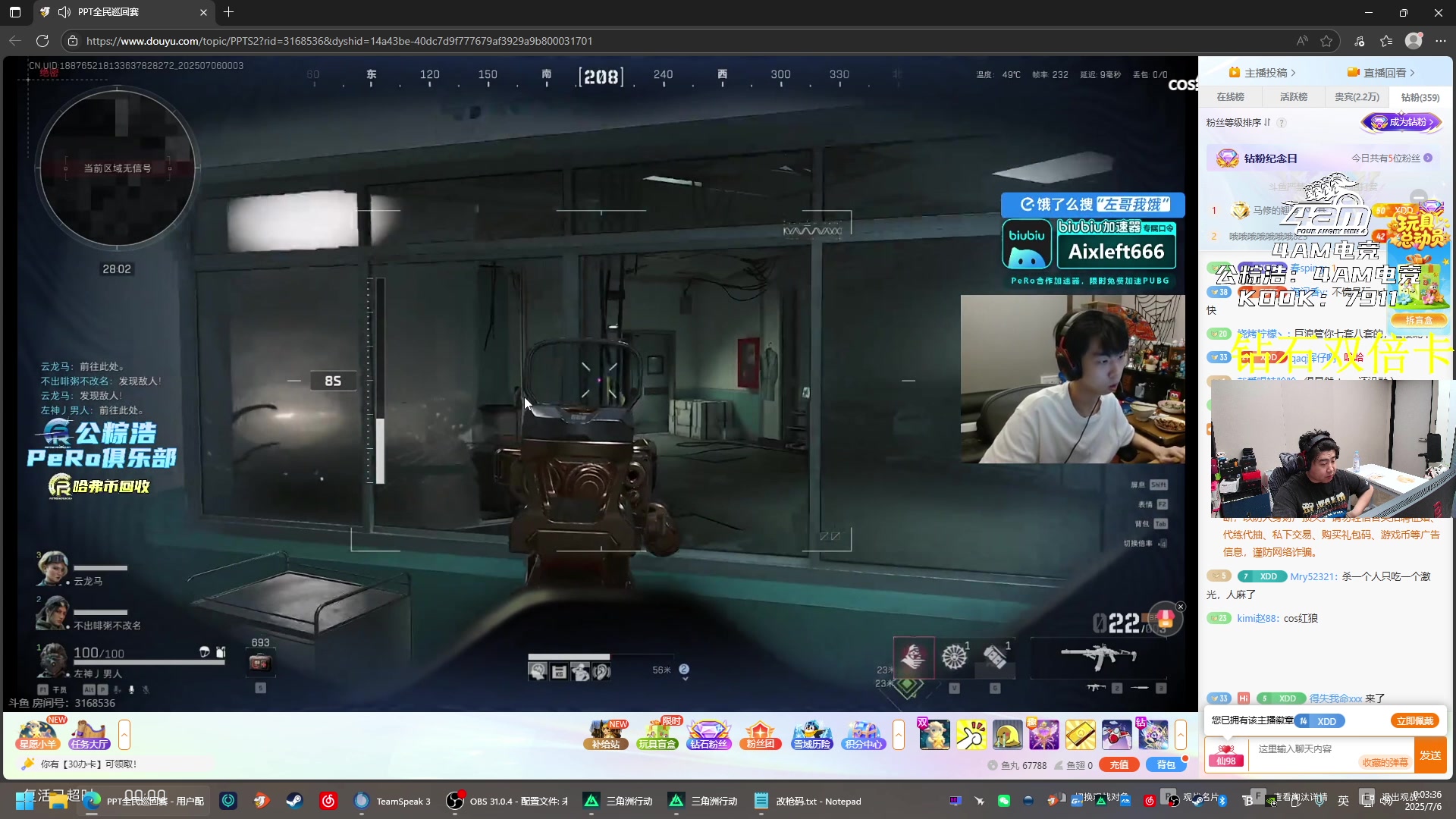Screen dimensions: 1456x819
Task: Open Steam from the taskbar
Action: pos(294,801)
